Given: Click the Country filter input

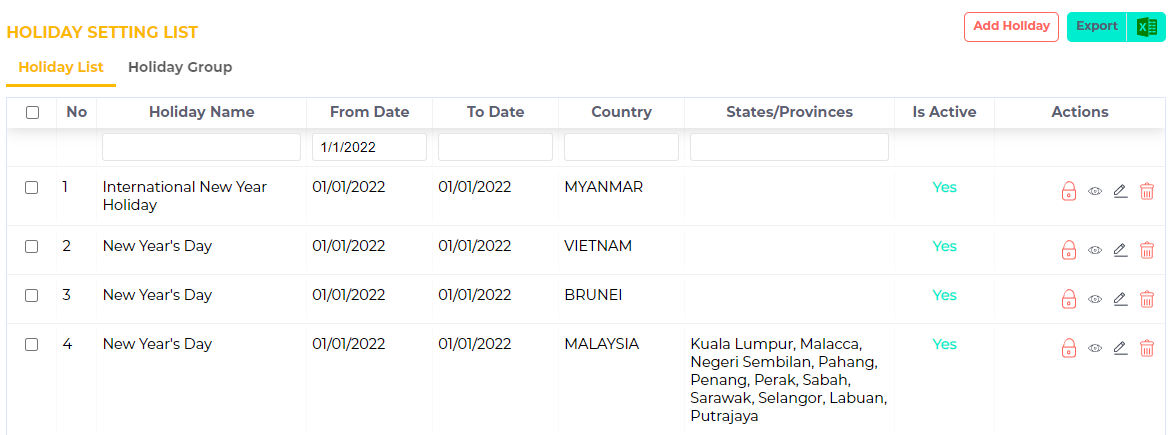Looking at the screenshot, I should [x=621, y=147].
